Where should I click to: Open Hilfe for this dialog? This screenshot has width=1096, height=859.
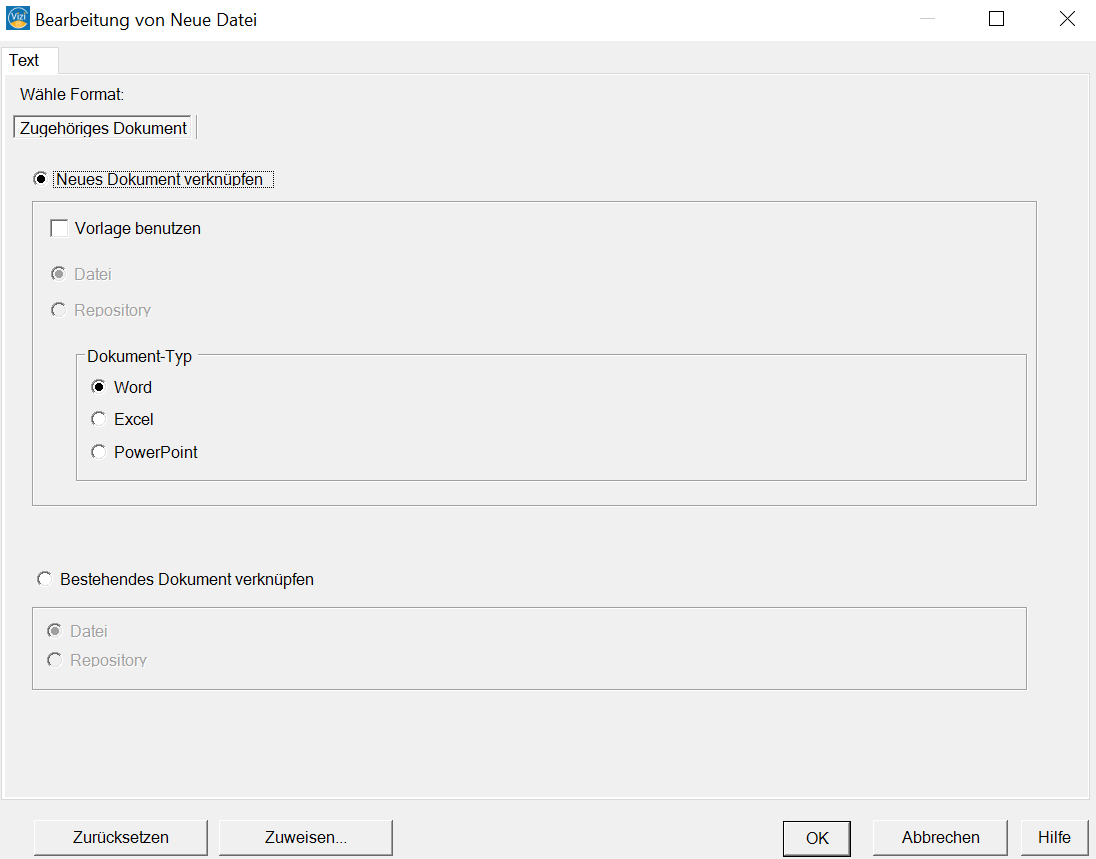tap(1054, 837)
